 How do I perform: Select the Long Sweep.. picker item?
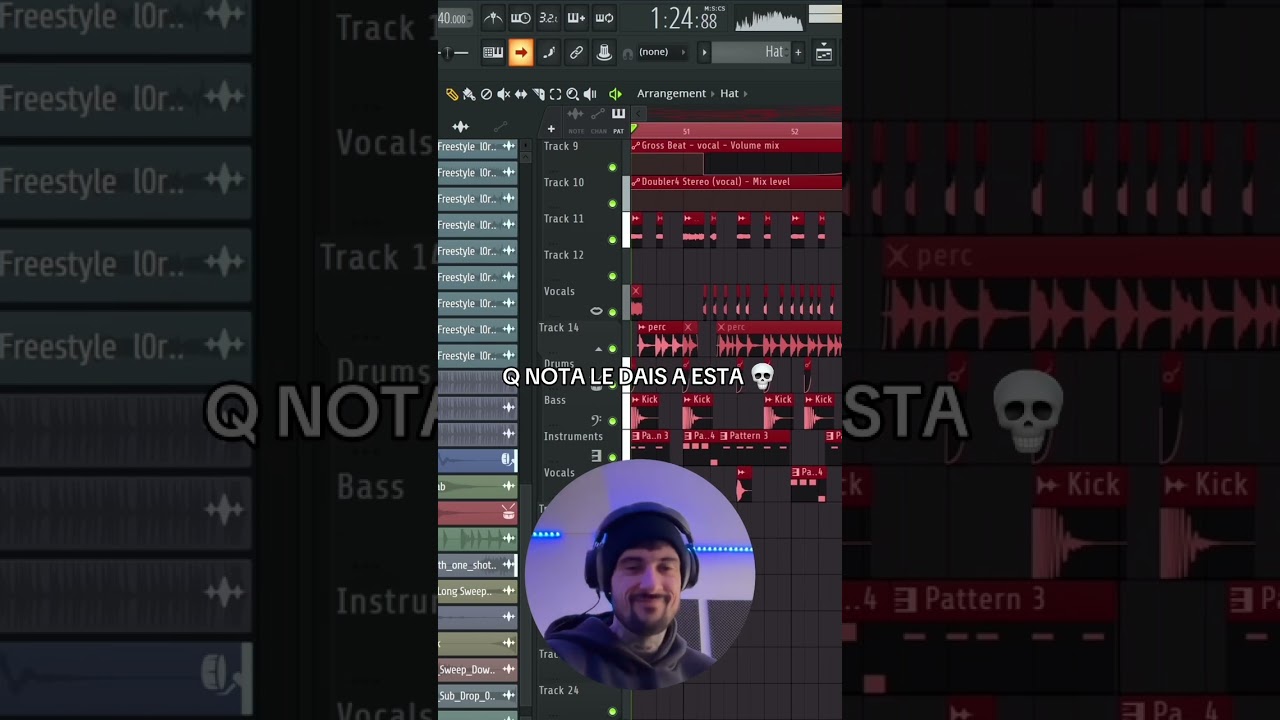click(477, 591)
